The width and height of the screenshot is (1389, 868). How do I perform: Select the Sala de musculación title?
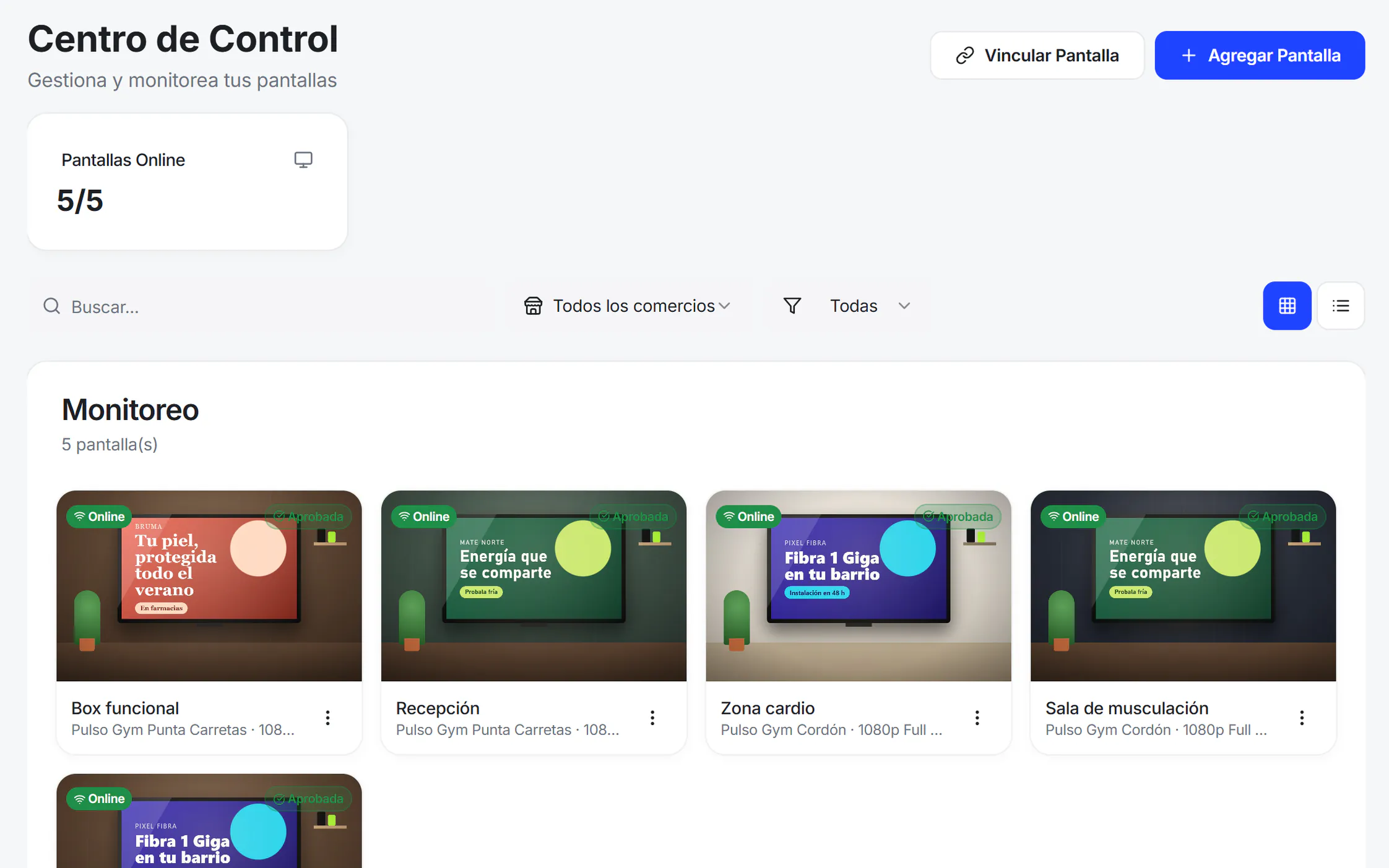(1127, 708)
